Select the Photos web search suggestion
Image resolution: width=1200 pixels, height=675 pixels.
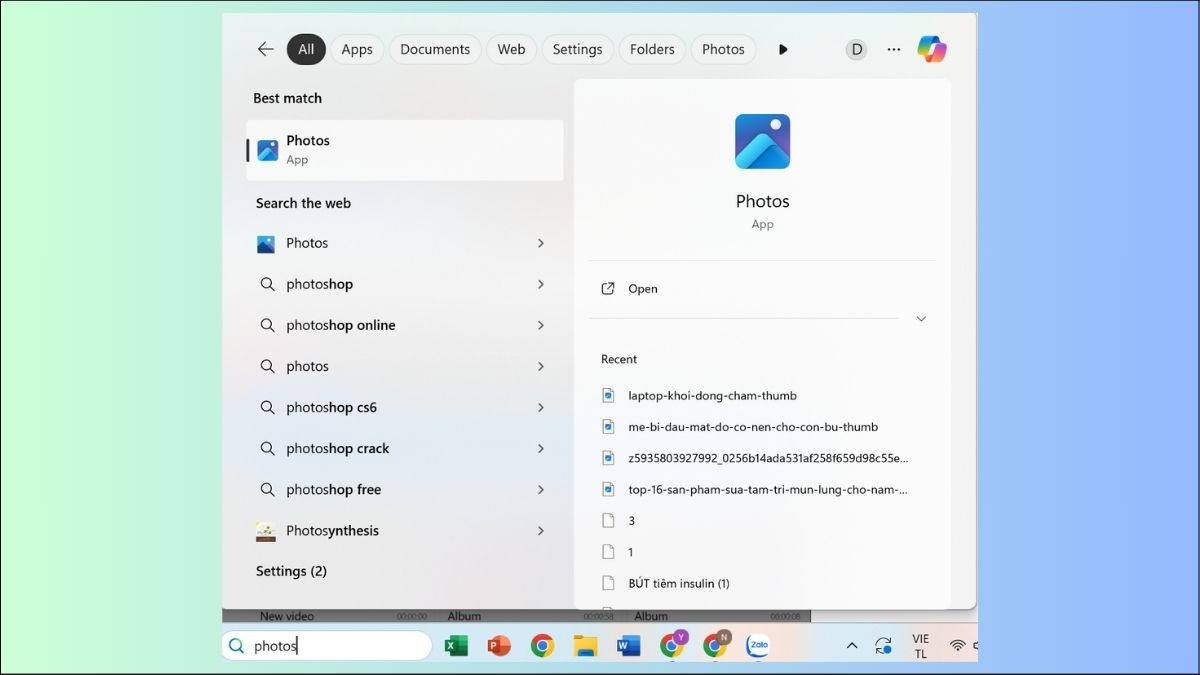pyautogui.click(x=306, y=243)
